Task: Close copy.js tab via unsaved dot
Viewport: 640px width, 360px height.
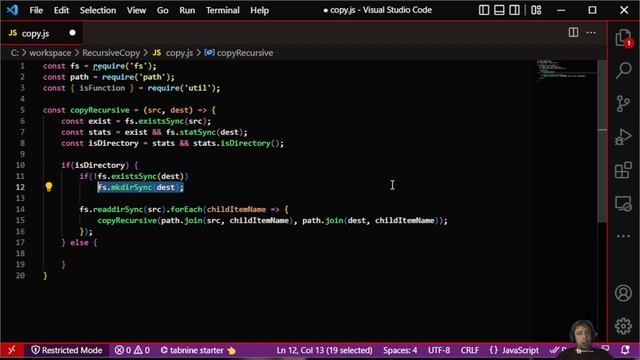Action: 72,33
